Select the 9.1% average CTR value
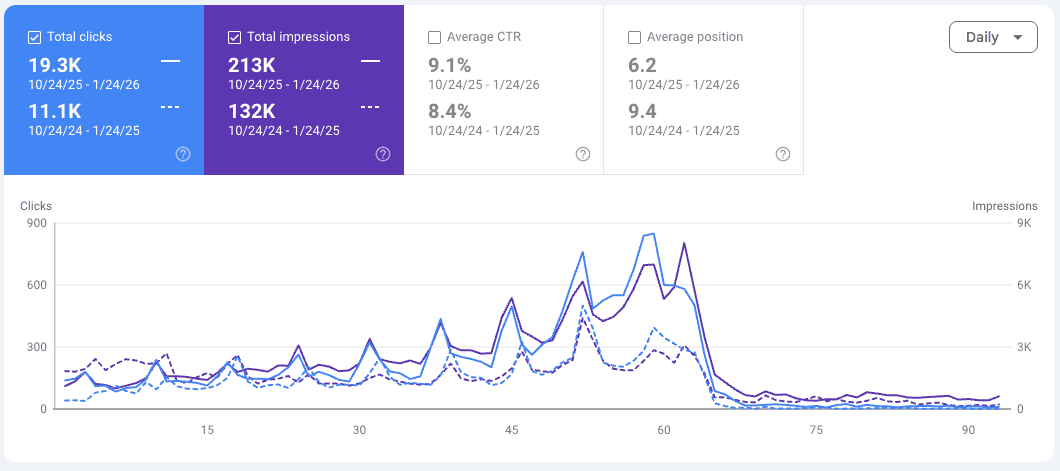1060x471 pixels. coord(449,66)
